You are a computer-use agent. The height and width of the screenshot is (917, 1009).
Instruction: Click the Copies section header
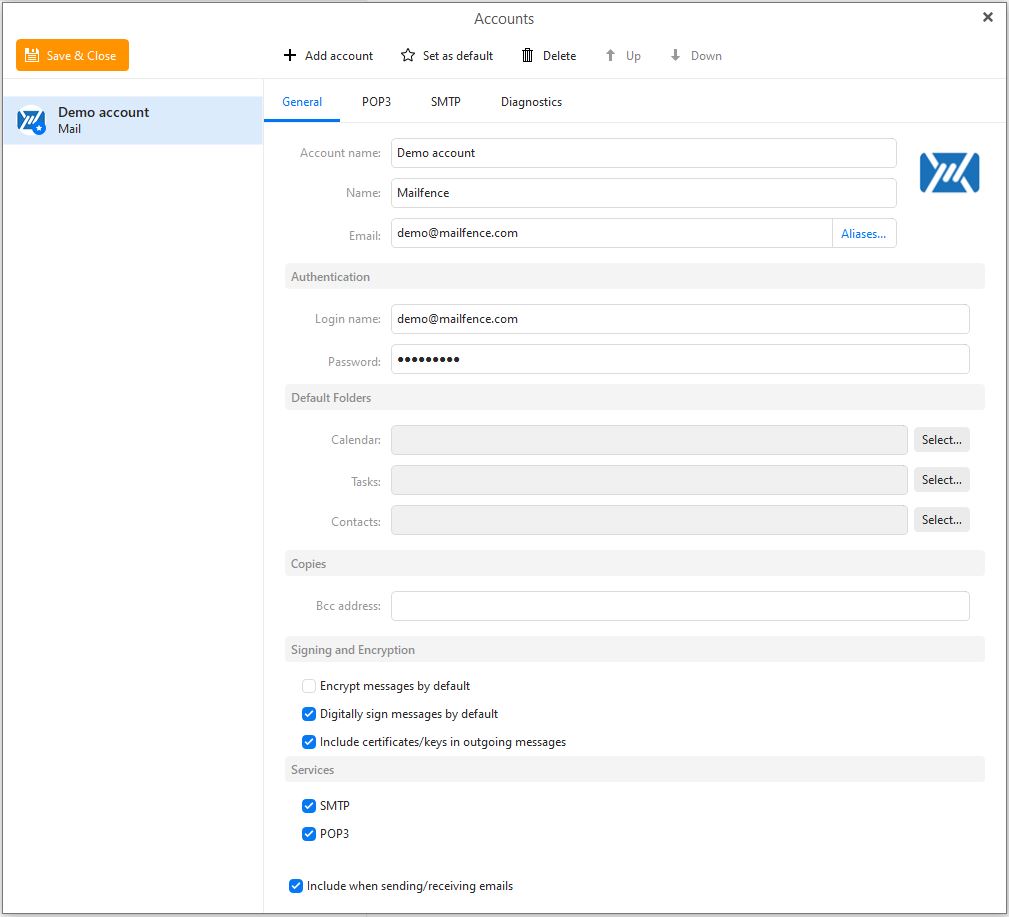[634, 564]
